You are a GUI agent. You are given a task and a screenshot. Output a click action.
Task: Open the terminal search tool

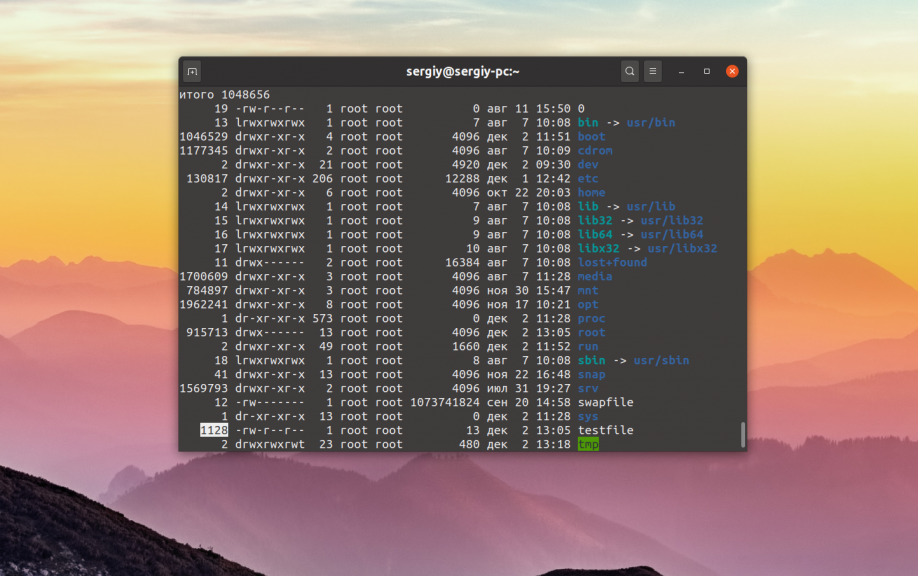629,71
